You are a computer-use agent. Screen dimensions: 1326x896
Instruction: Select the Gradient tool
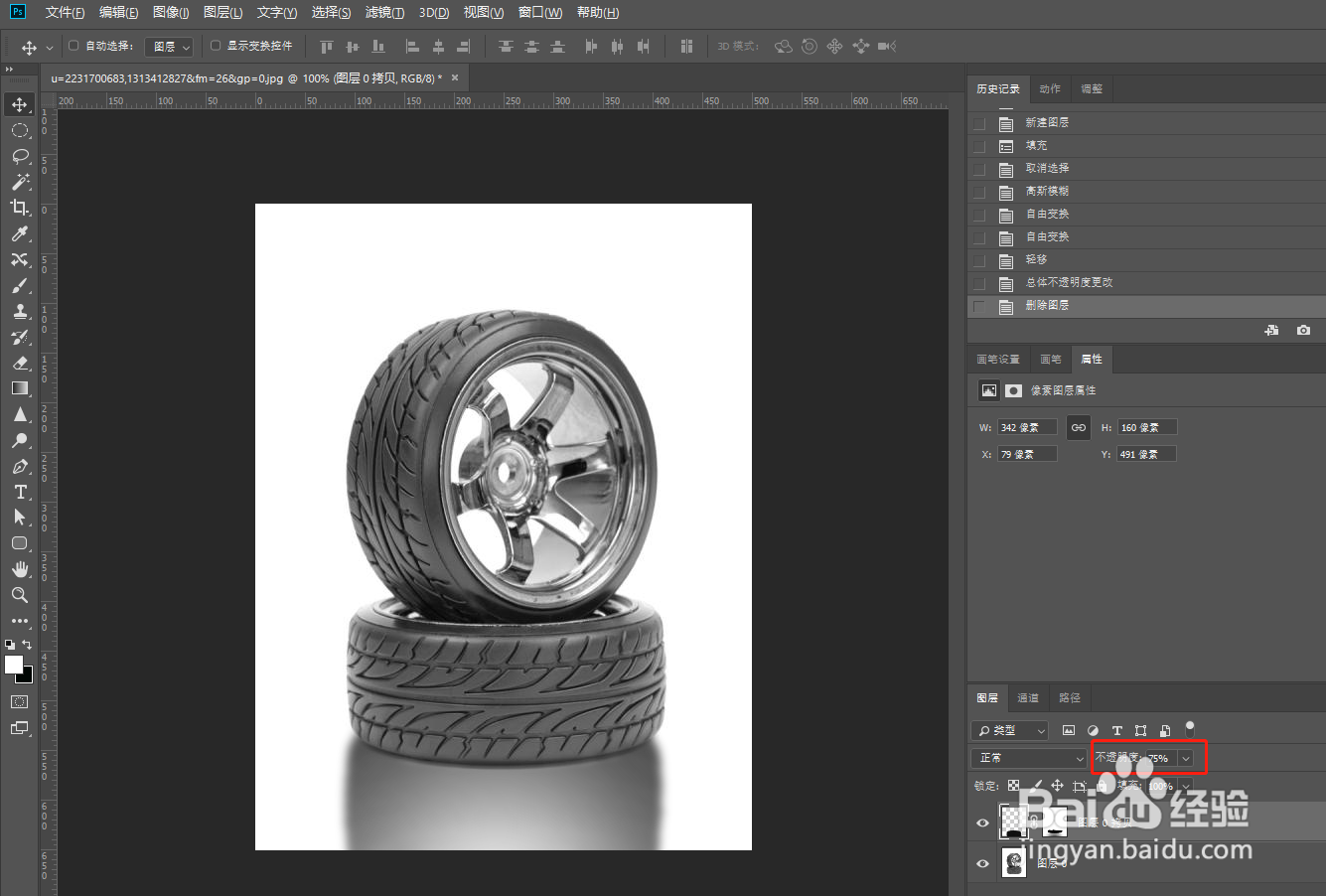[x=20, y=388]
